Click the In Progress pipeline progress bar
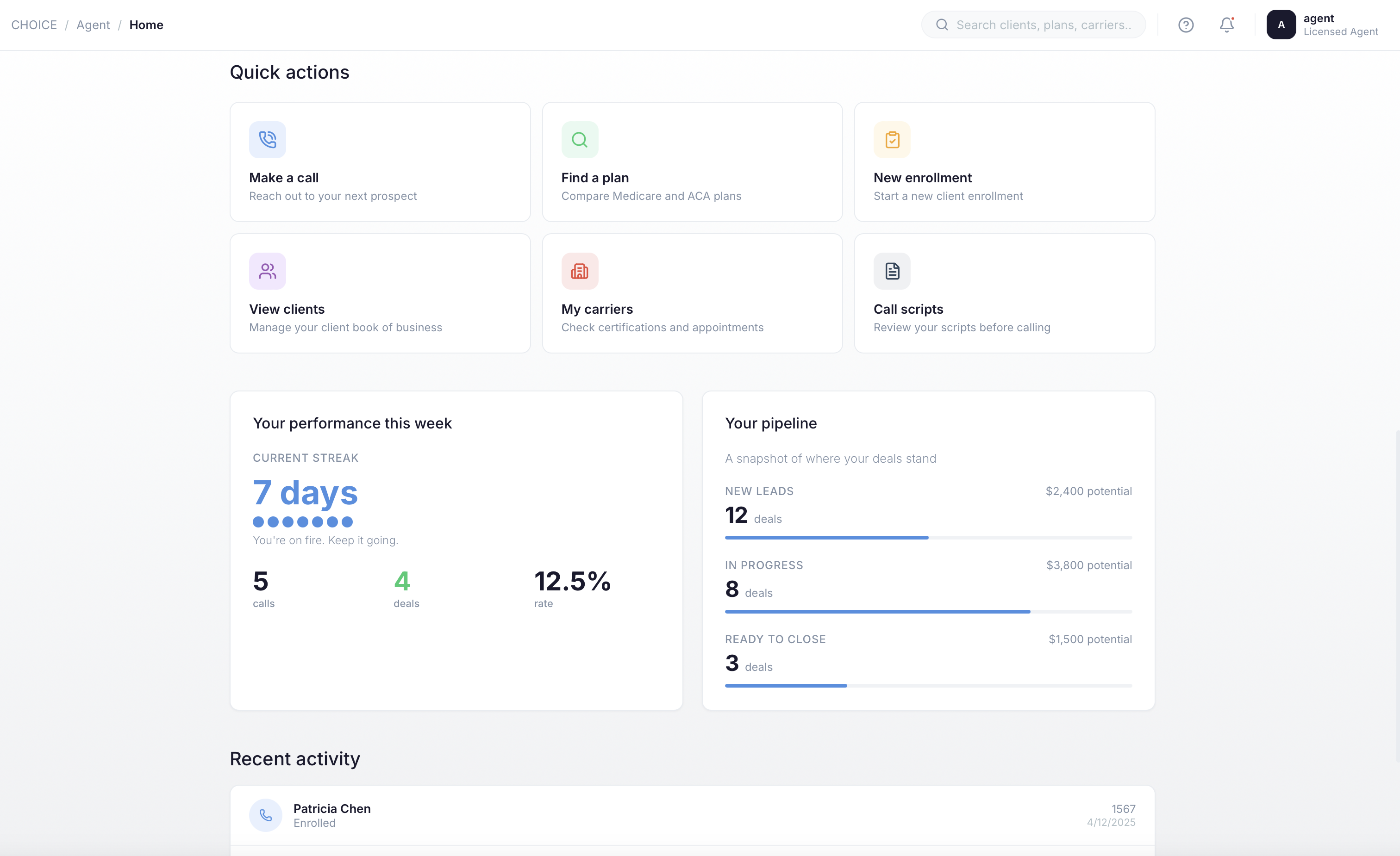The image size is (1400, 856). pos(928,611)
